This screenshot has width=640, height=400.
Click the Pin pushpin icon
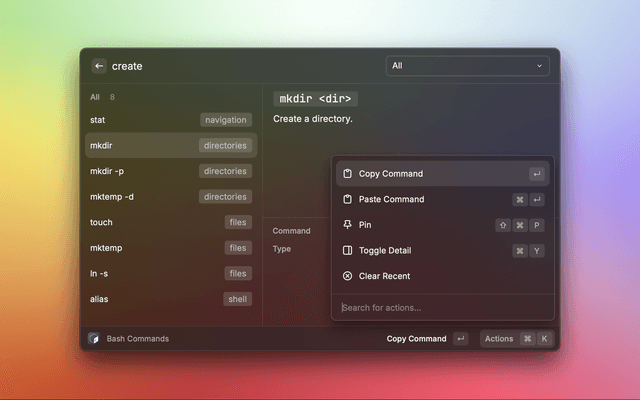pos(347,225)
